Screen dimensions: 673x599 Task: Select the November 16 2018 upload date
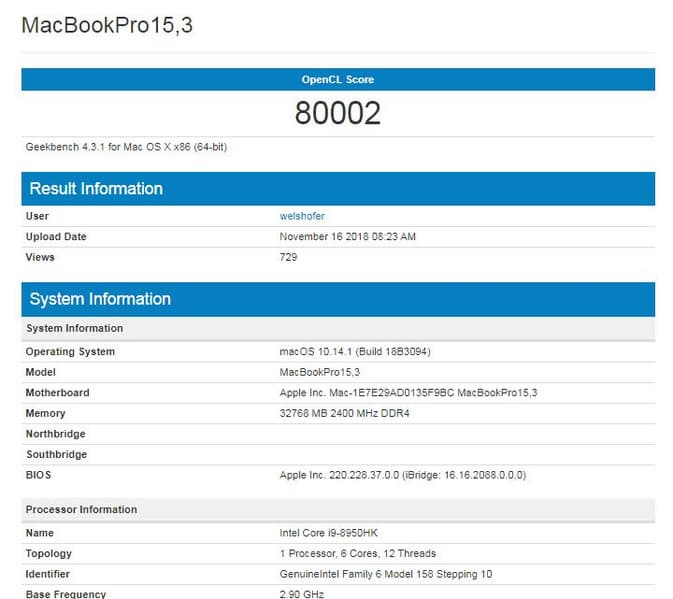coord(347,236)
